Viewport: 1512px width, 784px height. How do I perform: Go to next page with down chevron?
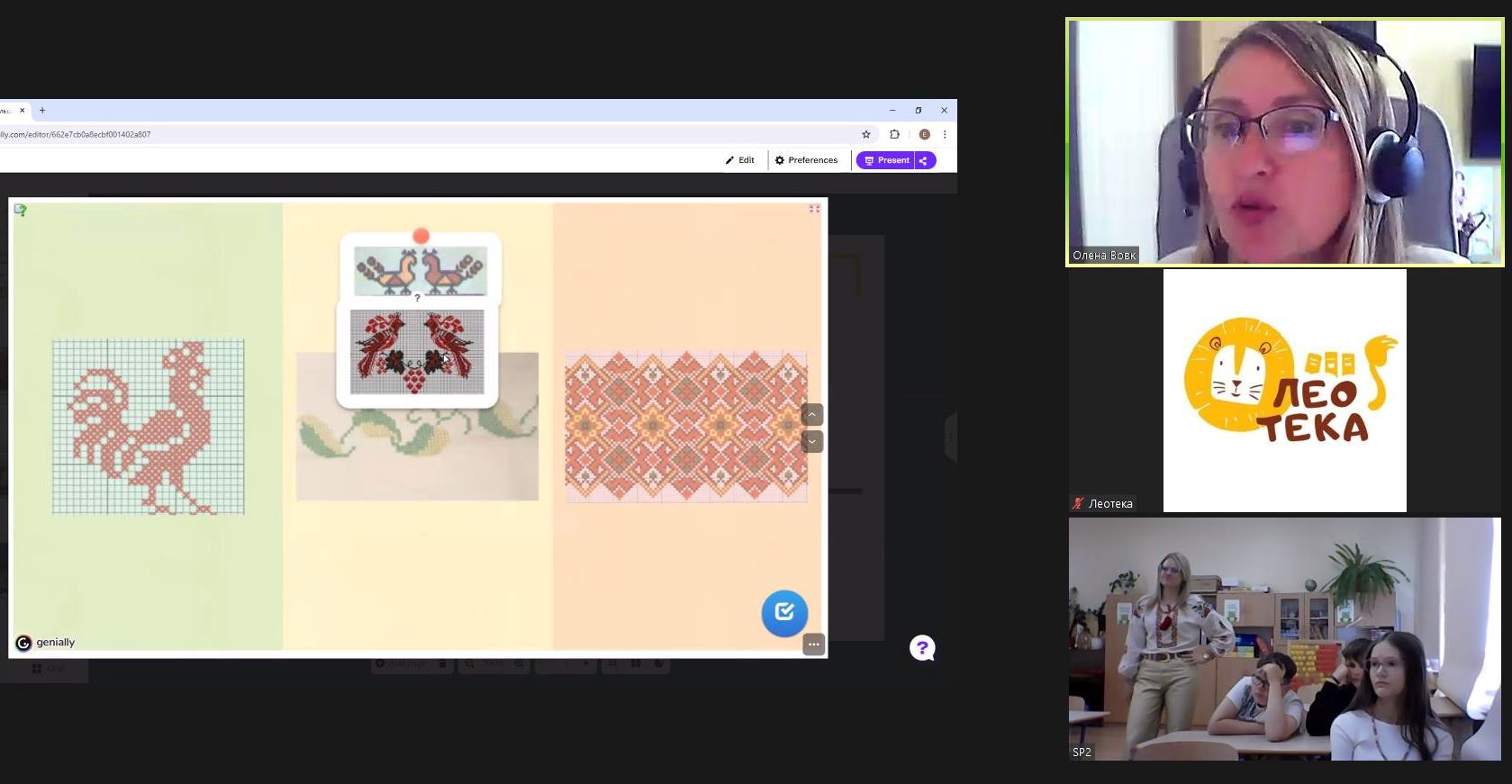click(811, 442)
